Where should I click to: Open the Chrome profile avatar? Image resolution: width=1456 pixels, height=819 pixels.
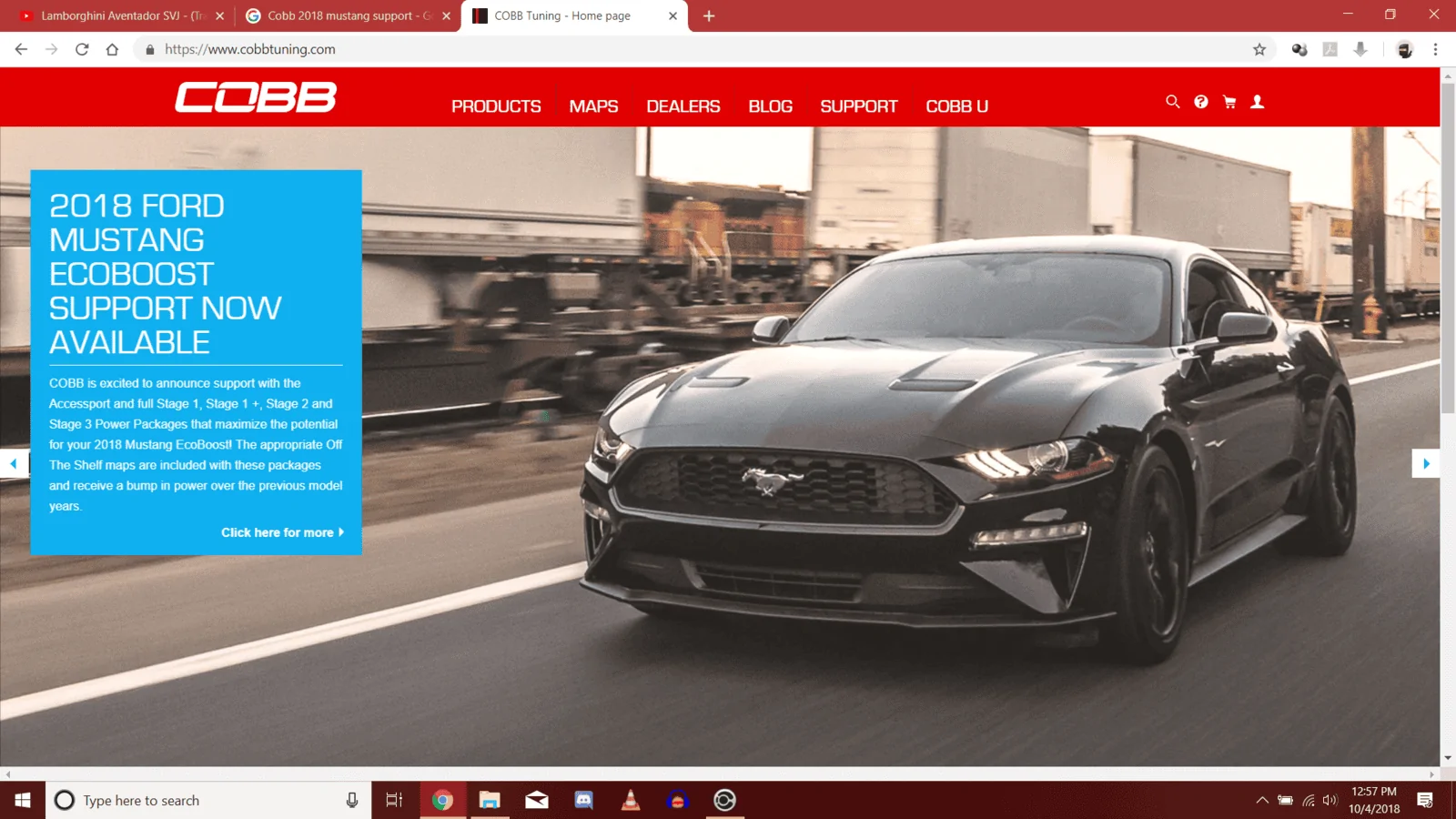[1405, 49]
